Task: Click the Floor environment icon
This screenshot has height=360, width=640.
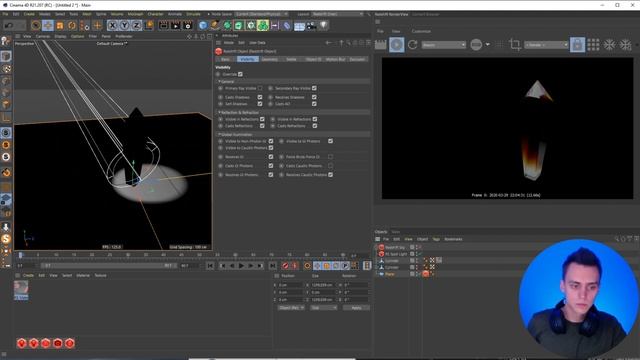Action: (x=299, y=26)
